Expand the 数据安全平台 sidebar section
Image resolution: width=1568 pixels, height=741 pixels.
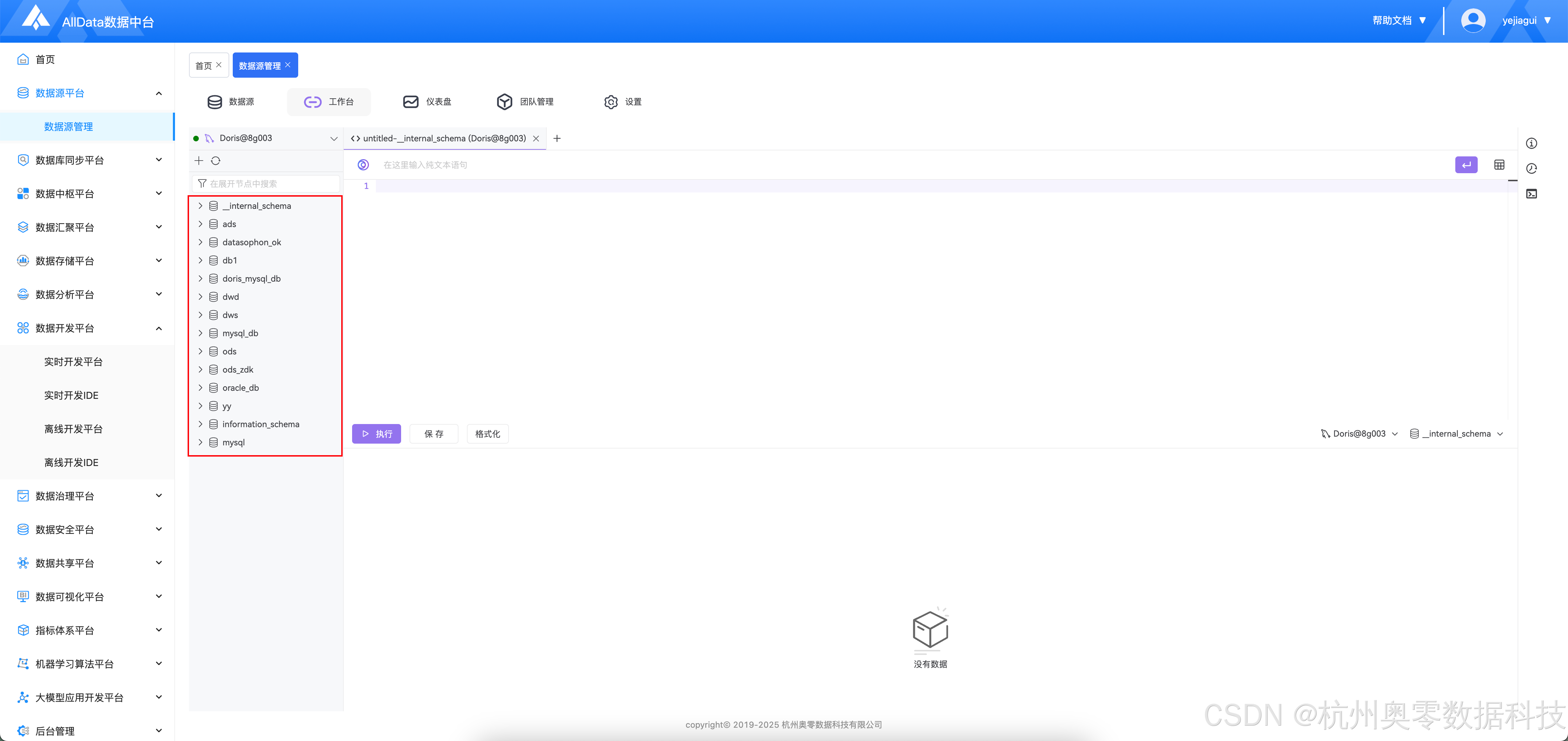point(159,529)
